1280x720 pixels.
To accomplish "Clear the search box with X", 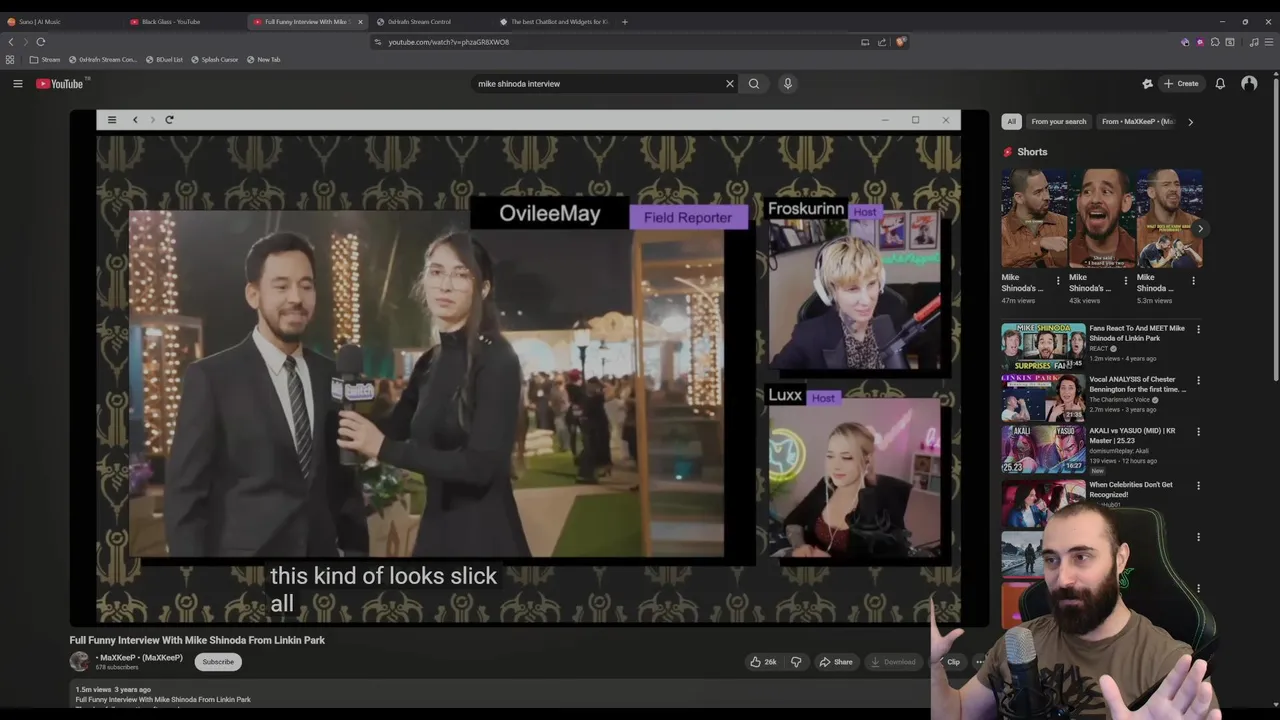I will pos(729,84).
